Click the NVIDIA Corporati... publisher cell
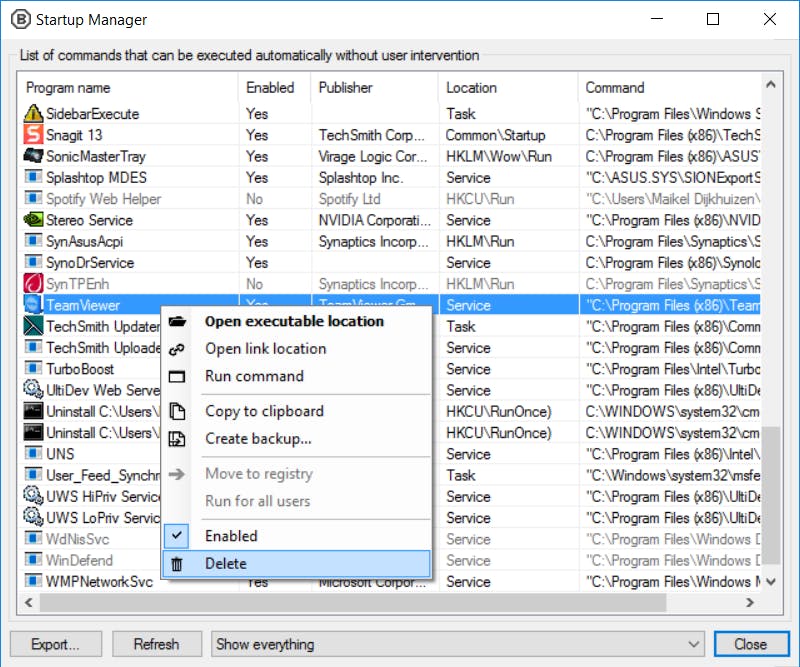Viewport: 800px width, 667px height. pos(374,220)
